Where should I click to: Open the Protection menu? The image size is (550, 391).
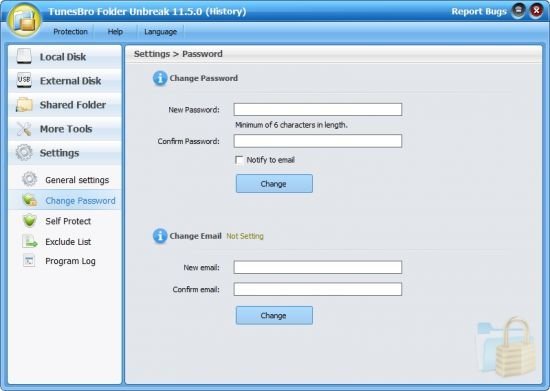pyautogui.click(x=70, y=32)
